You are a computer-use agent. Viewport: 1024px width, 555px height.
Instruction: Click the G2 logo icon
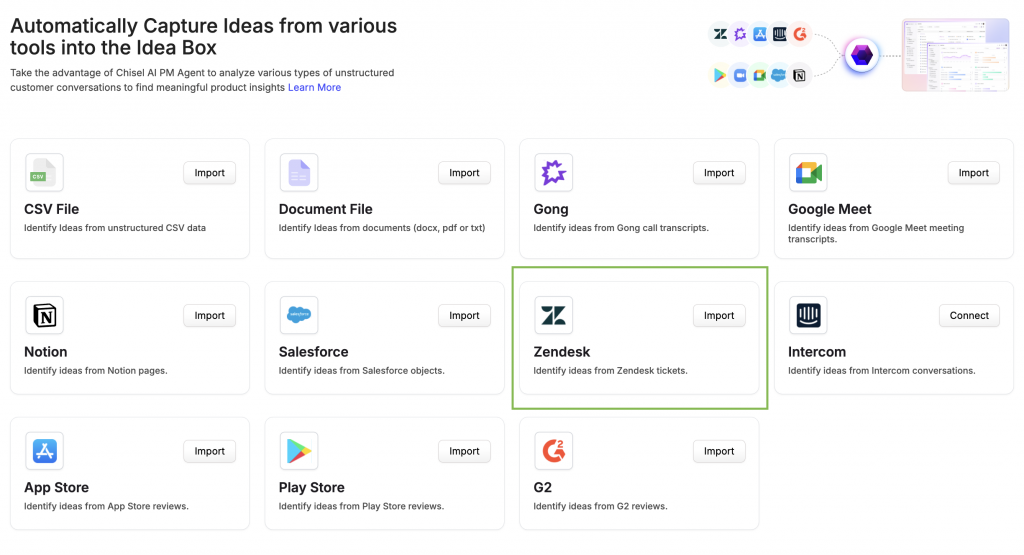pyautogui.click(x=553, y=452)
